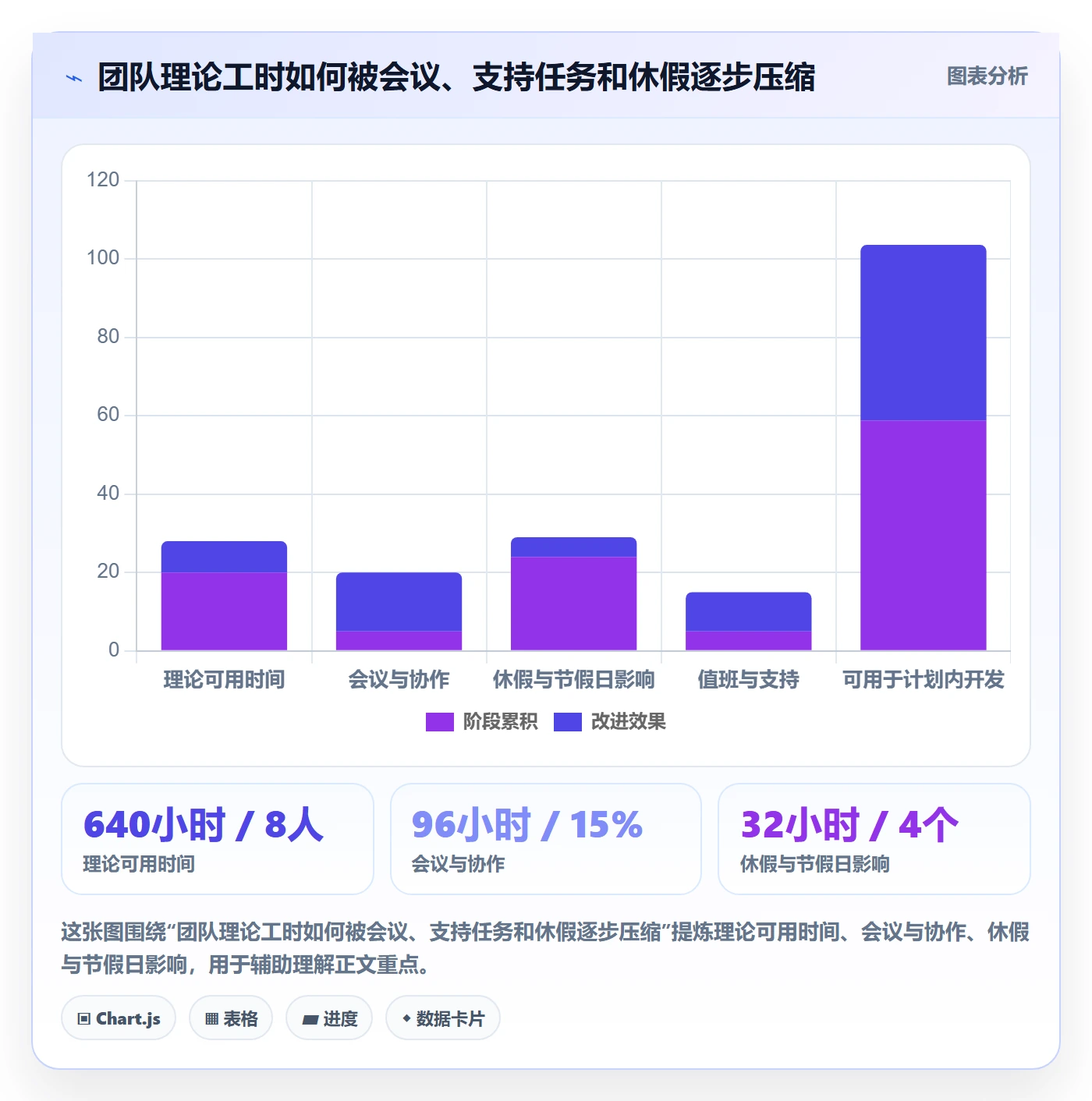Click the purple bar segment for 理论可用时间

click(x=224, y=611)
